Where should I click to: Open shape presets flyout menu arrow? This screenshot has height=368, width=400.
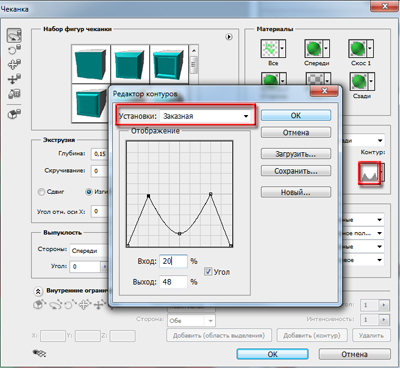click(229, 37)
